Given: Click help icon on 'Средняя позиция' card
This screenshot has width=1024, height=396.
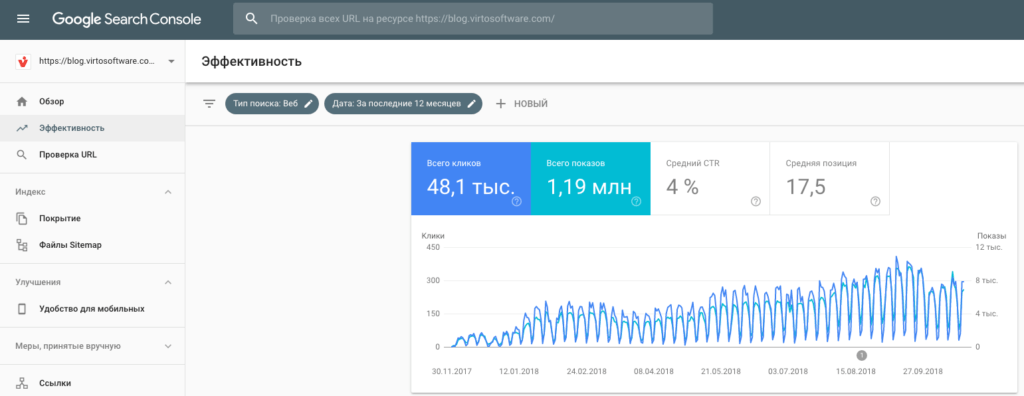Looking at the screenshot, I should coord(875,201).
